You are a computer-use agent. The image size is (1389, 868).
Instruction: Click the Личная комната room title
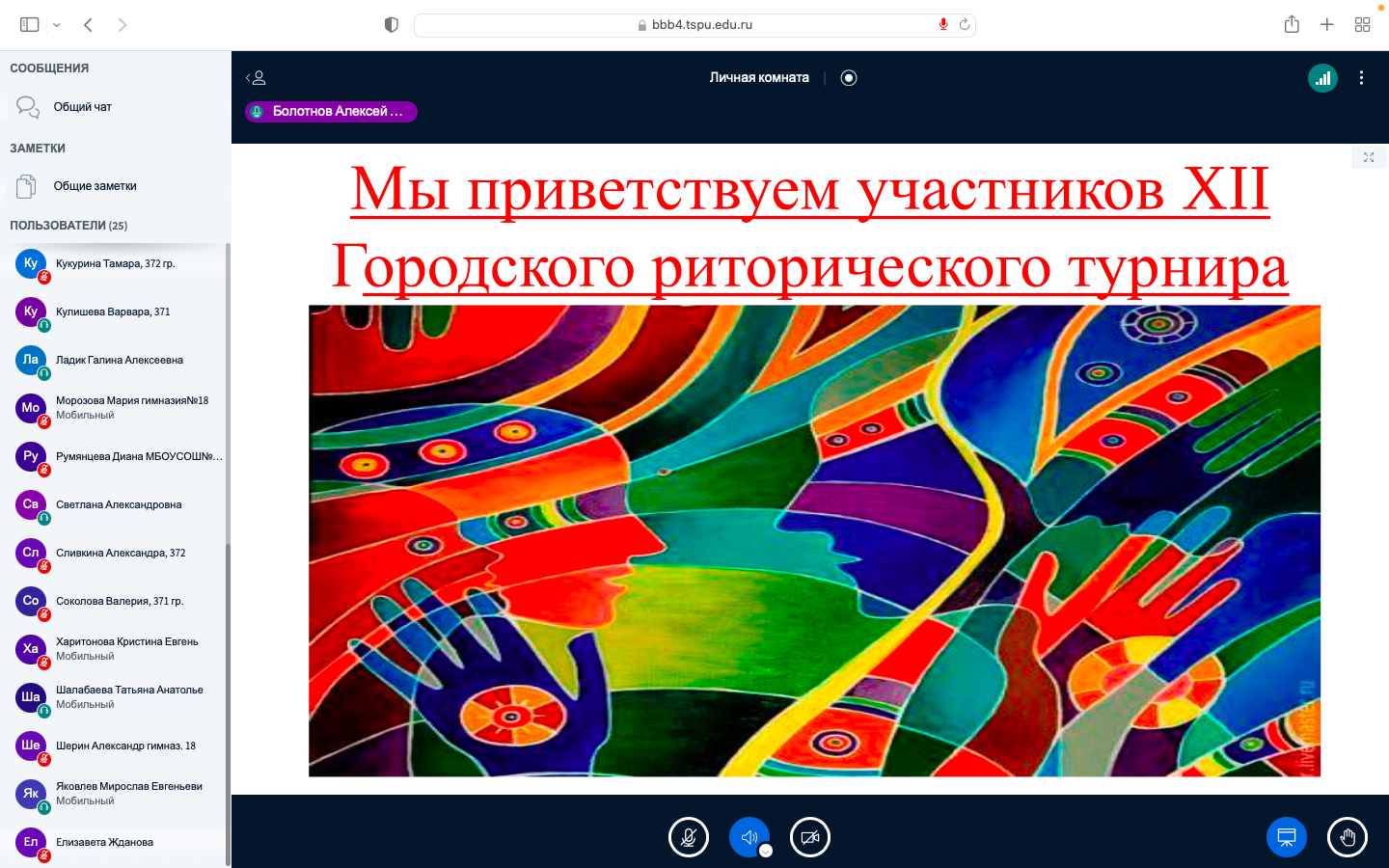[x=759, y=78]
